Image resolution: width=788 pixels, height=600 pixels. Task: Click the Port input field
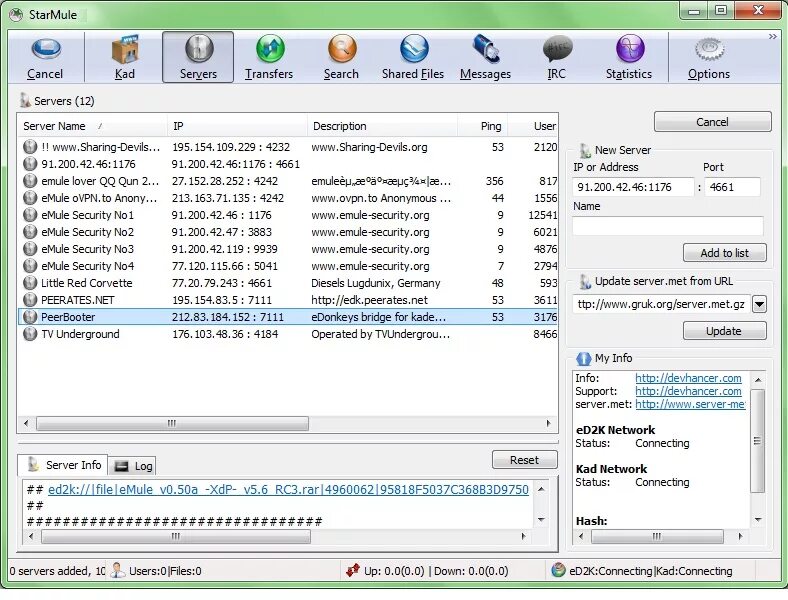732,187
